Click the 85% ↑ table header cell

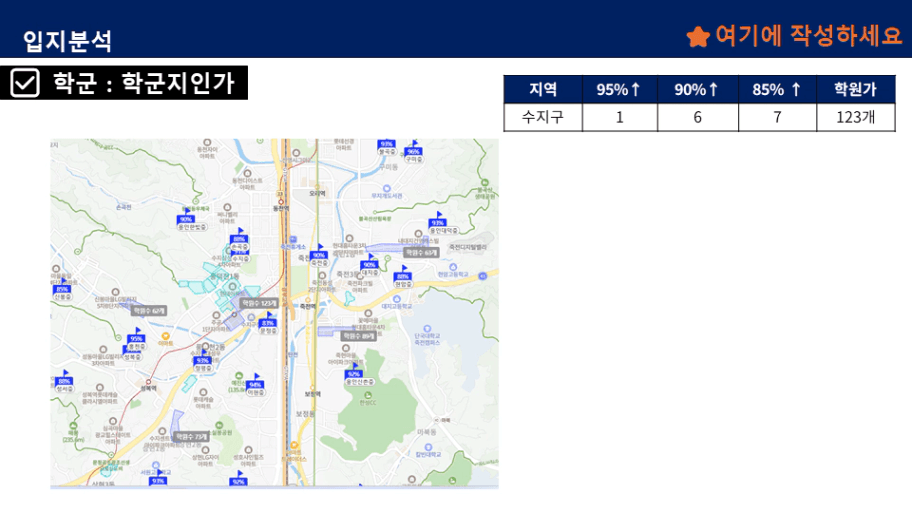click(777, 89)
